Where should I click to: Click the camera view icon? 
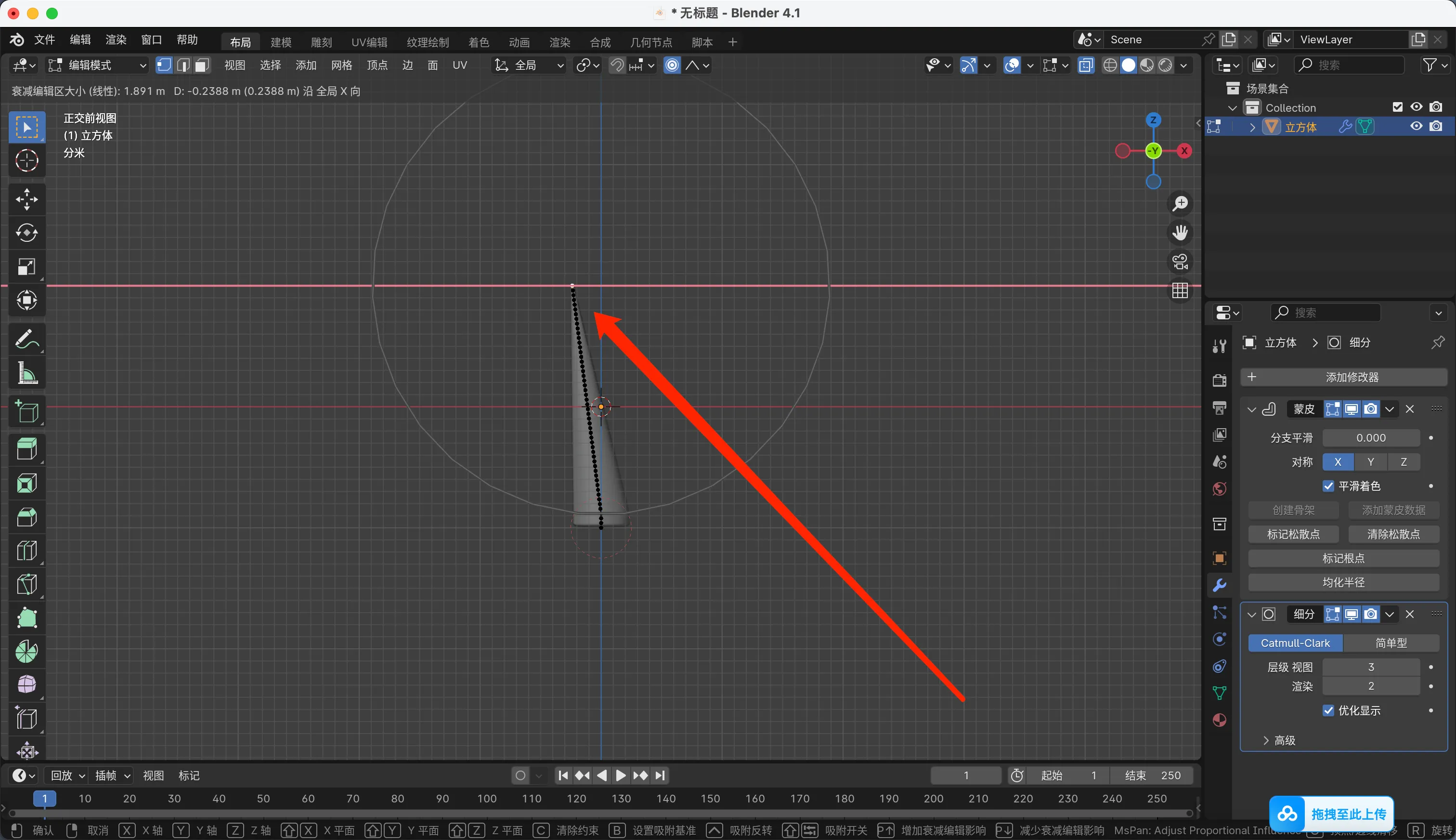click(x=1180, y=262)
